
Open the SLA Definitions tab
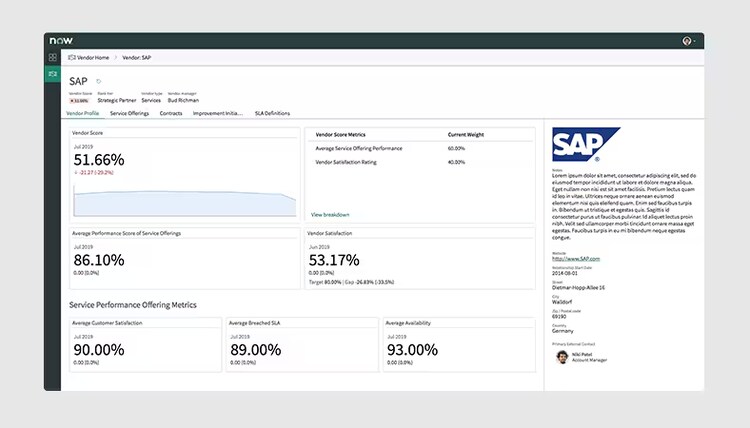click(x=272, y=113)
